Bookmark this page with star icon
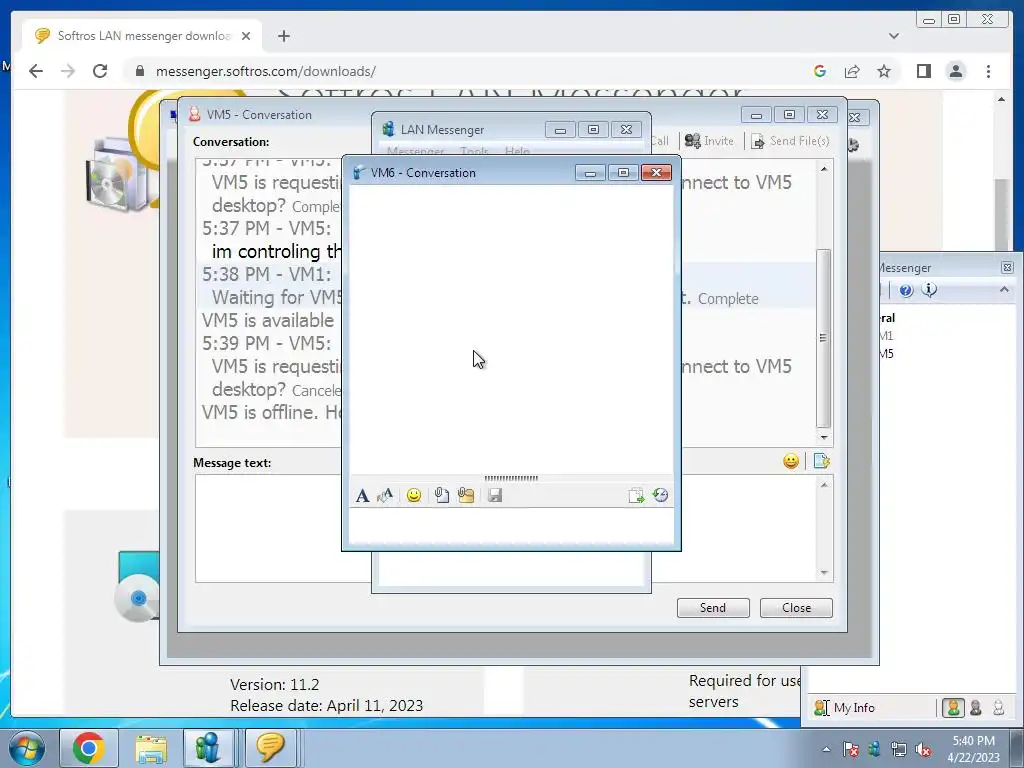Viewport: 1024px width, 768px height. tap(884, 71)
